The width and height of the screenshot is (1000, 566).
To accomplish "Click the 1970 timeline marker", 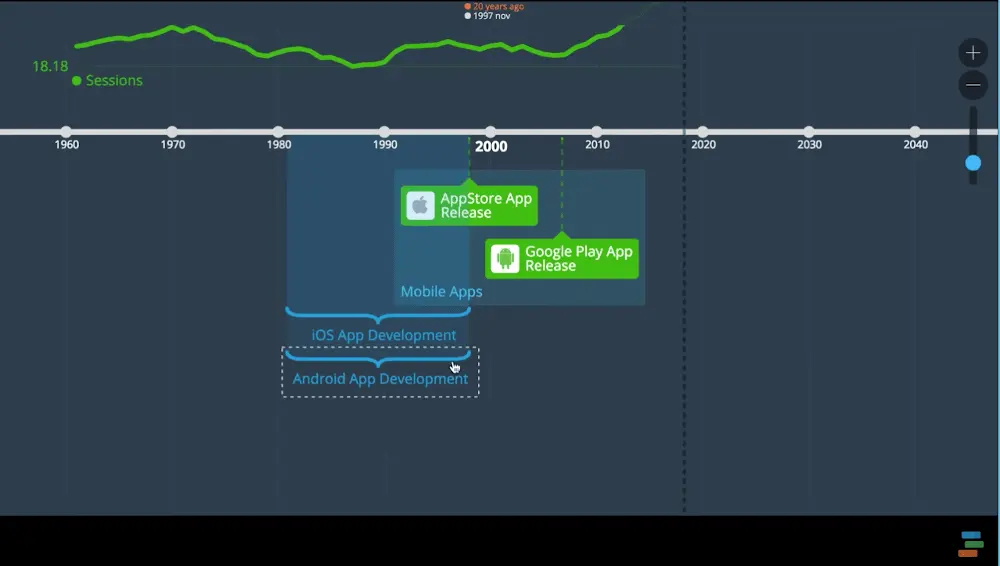I will 172,131.
